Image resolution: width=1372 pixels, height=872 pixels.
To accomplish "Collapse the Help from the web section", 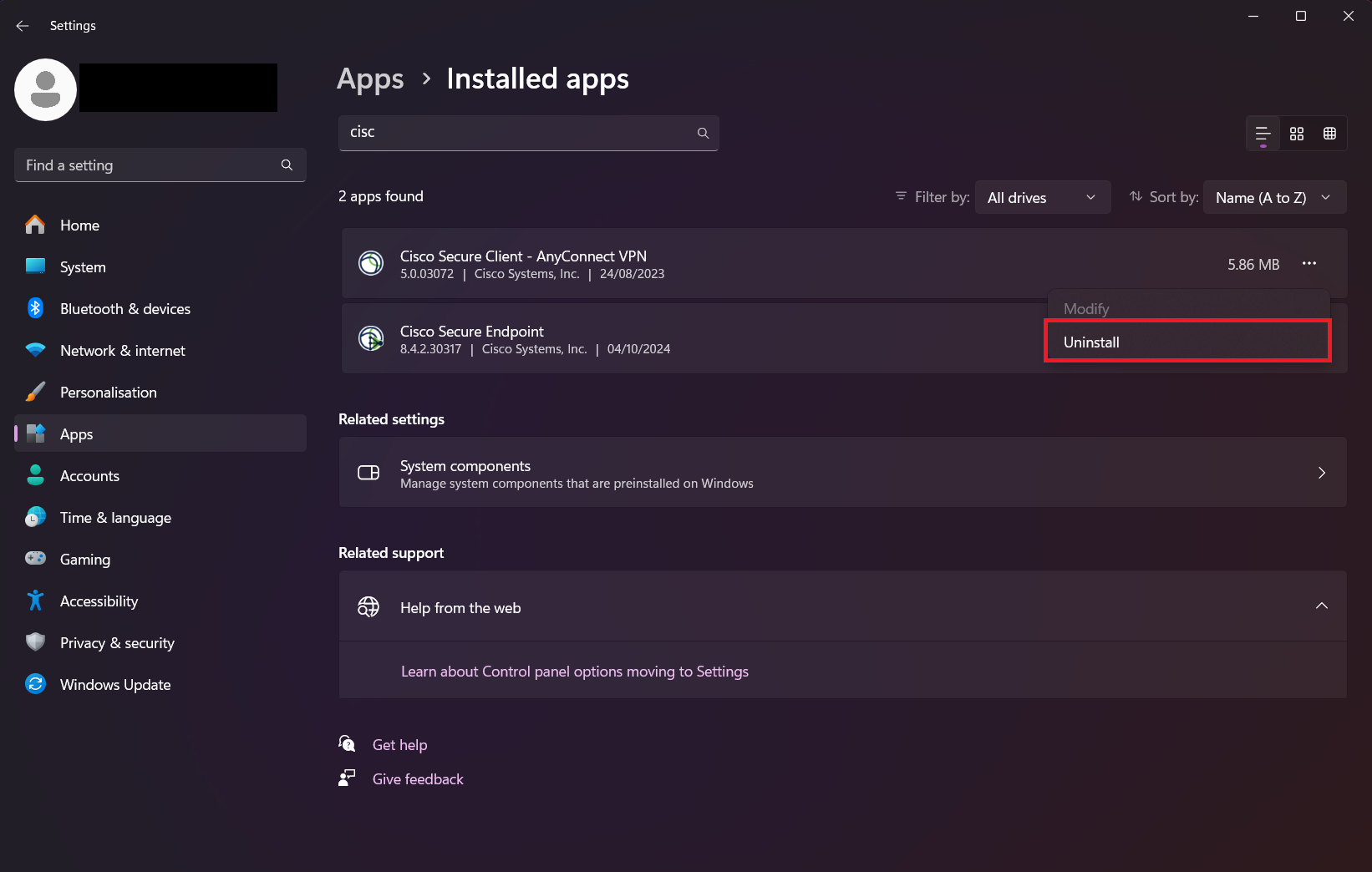I will coord(1321,606).
